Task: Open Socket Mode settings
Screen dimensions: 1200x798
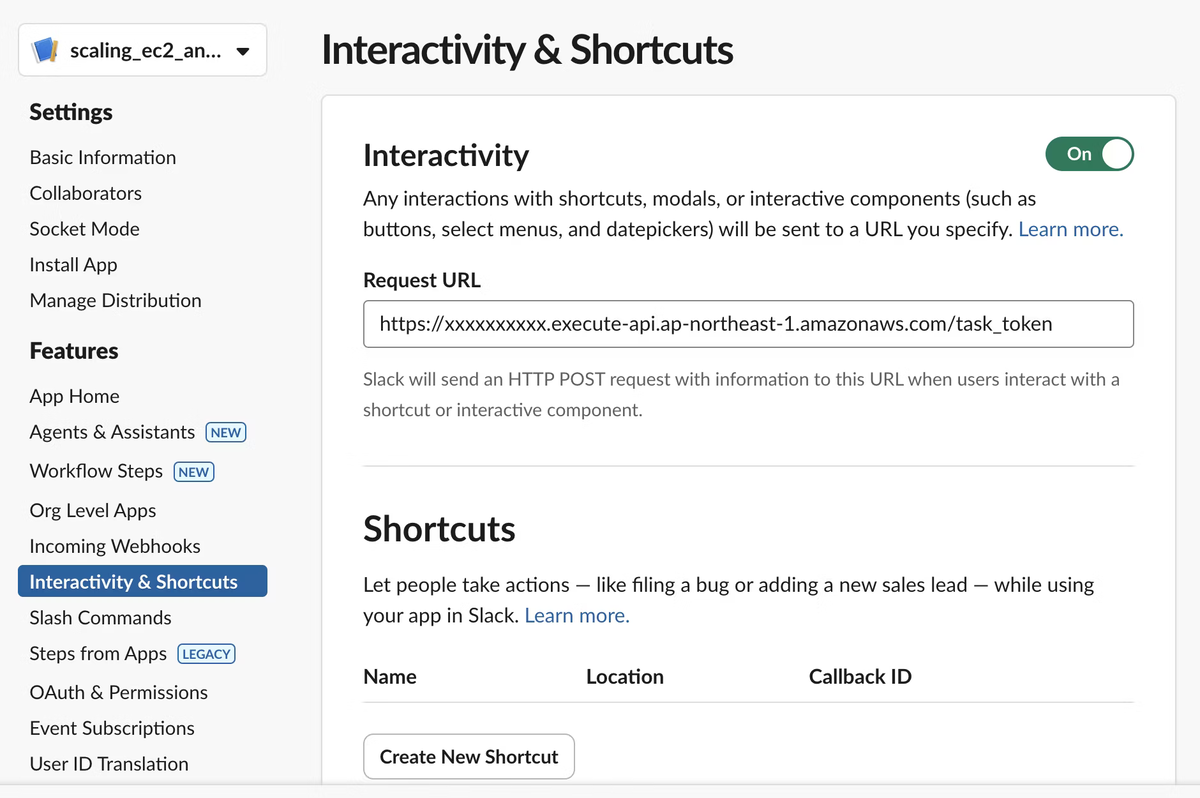Action: click(85, 229)
